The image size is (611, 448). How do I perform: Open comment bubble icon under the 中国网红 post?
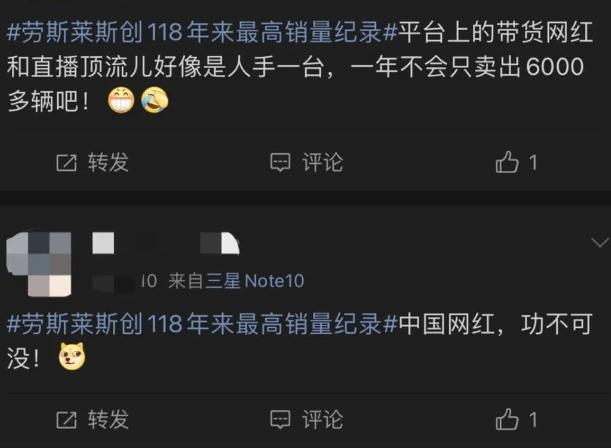280,420
